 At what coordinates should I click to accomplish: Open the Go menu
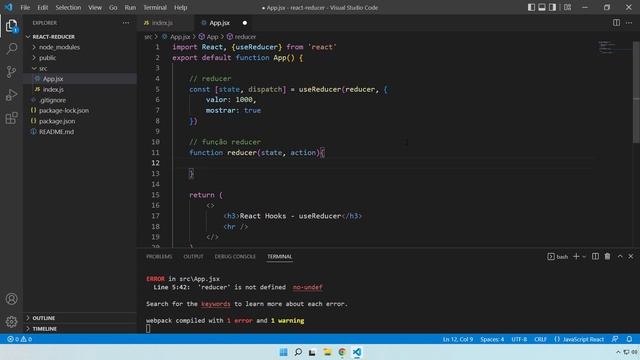point(113,7)
